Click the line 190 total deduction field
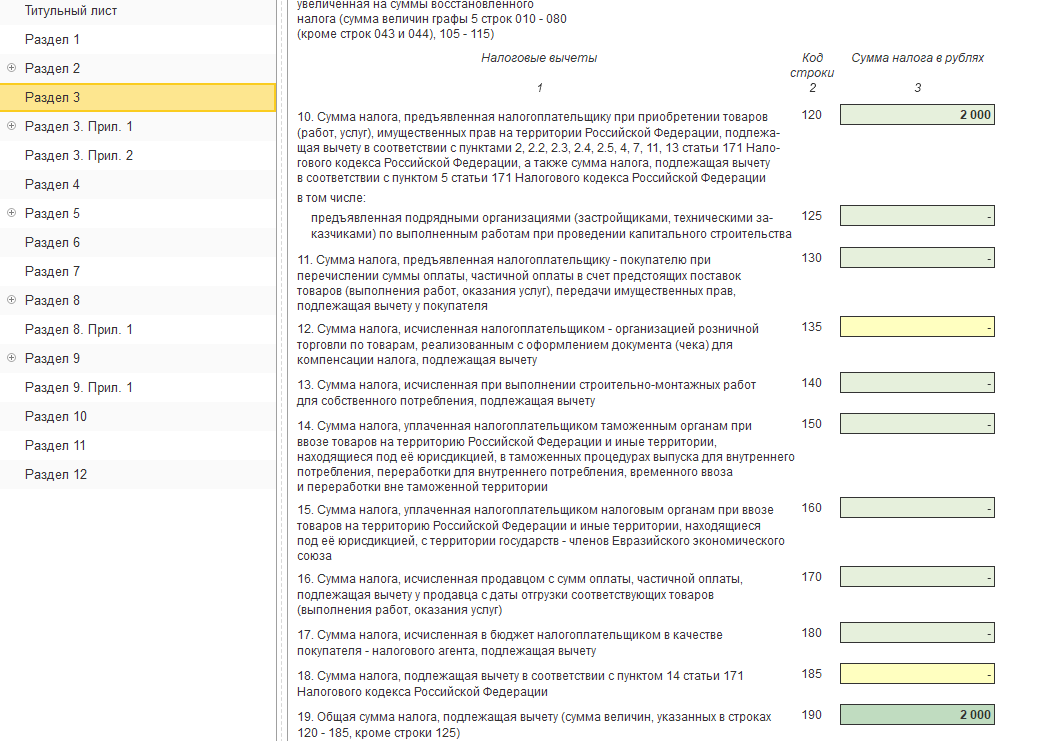Image resolution: width=1054 pixels, height=741 pixels. (x=917, y=715)
